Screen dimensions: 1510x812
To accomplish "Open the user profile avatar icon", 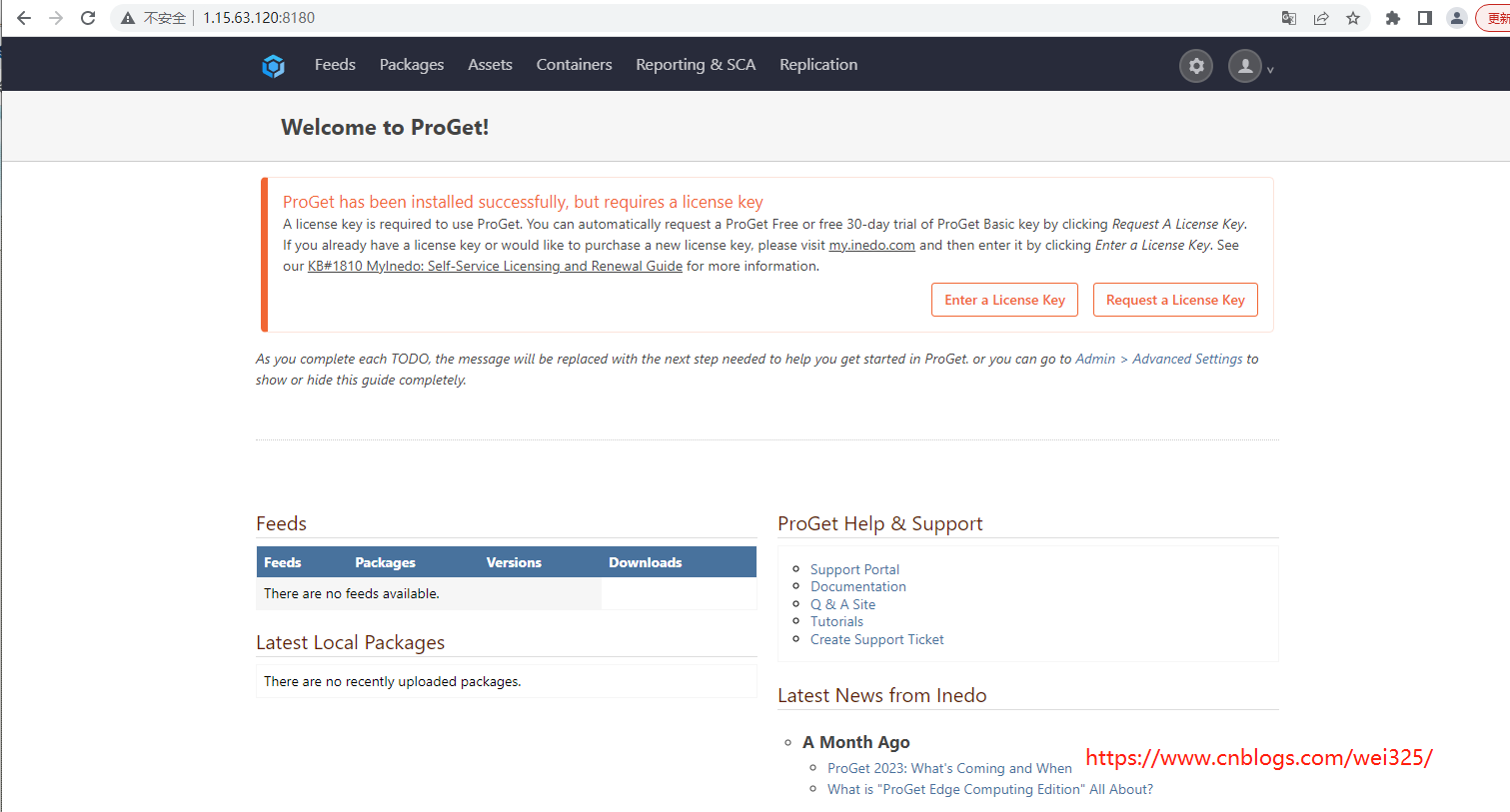I will point(1244,66).
